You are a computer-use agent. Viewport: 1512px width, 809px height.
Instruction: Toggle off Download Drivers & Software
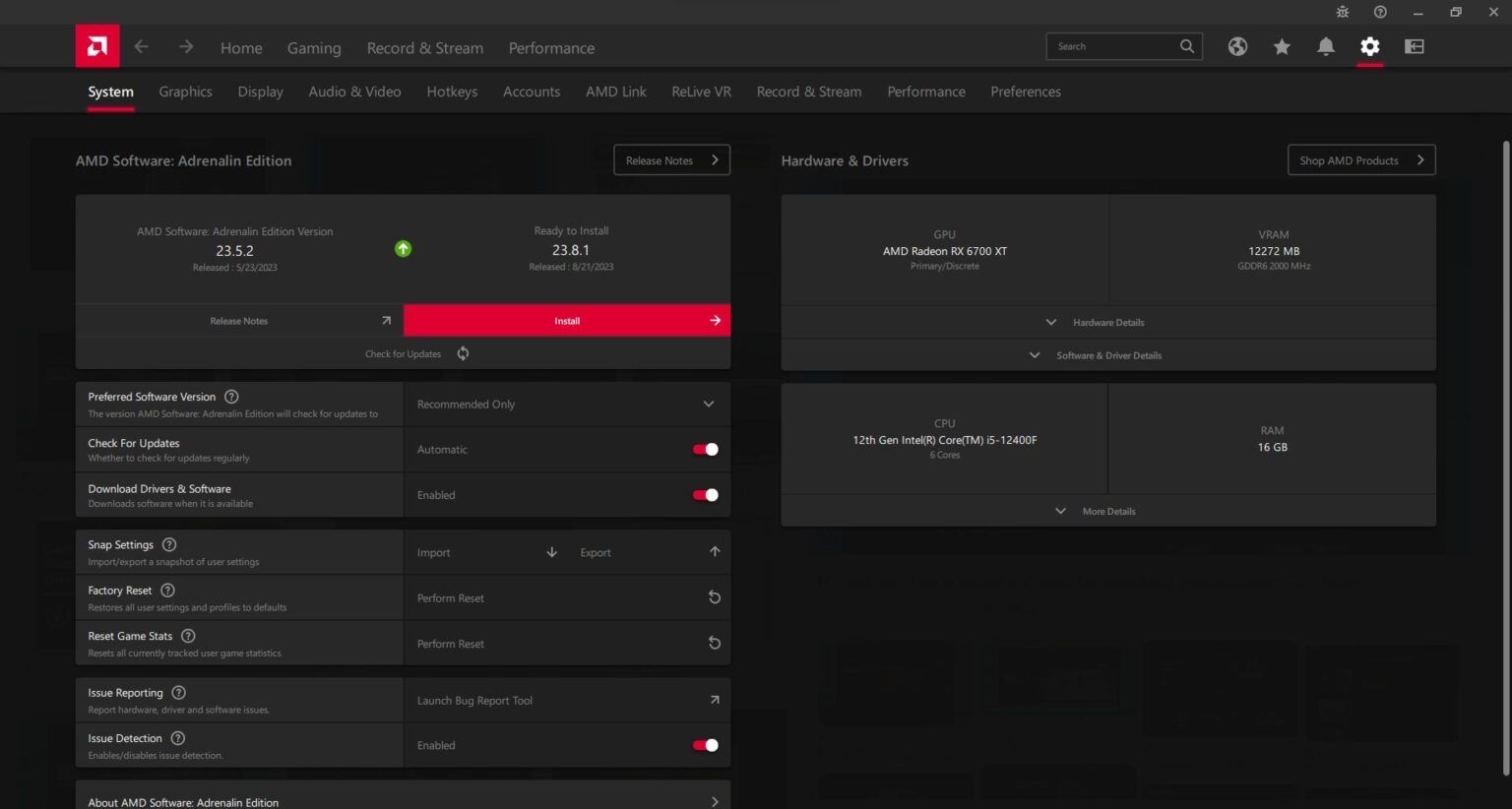704,494
